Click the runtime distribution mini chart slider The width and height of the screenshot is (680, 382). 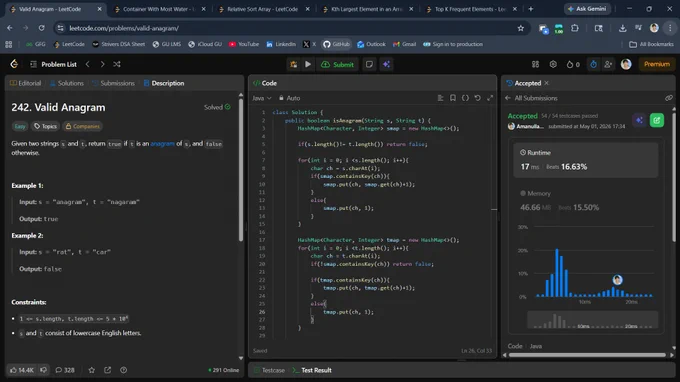(592, 320)
